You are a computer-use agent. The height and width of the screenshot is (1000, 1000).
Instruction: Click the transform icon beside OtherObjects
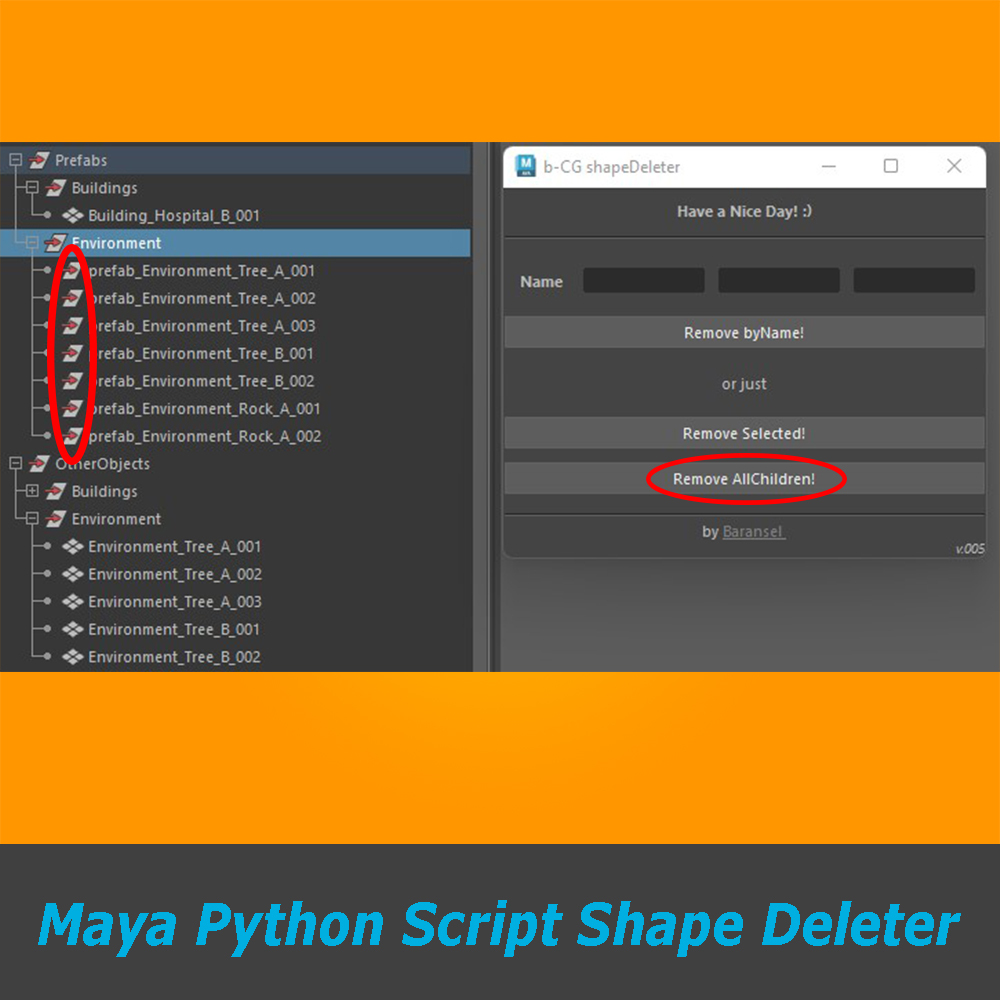39,464
